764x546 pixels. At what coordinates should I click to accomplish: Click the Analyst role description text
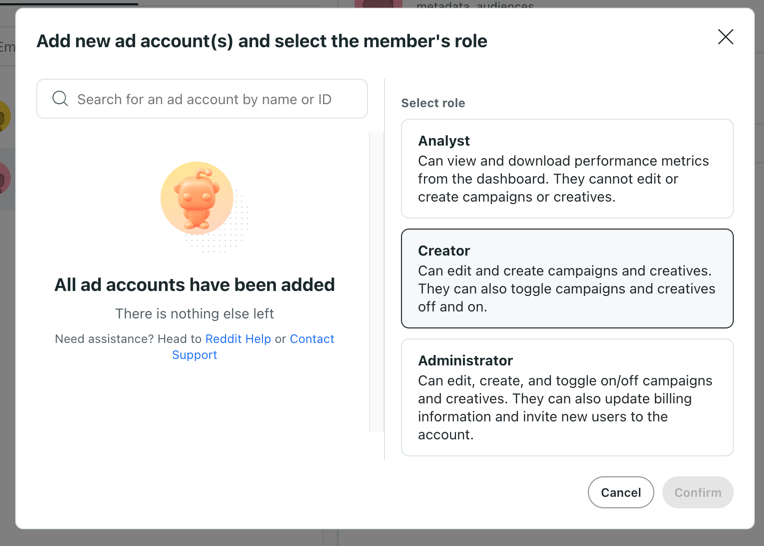[x=563, y=179]
